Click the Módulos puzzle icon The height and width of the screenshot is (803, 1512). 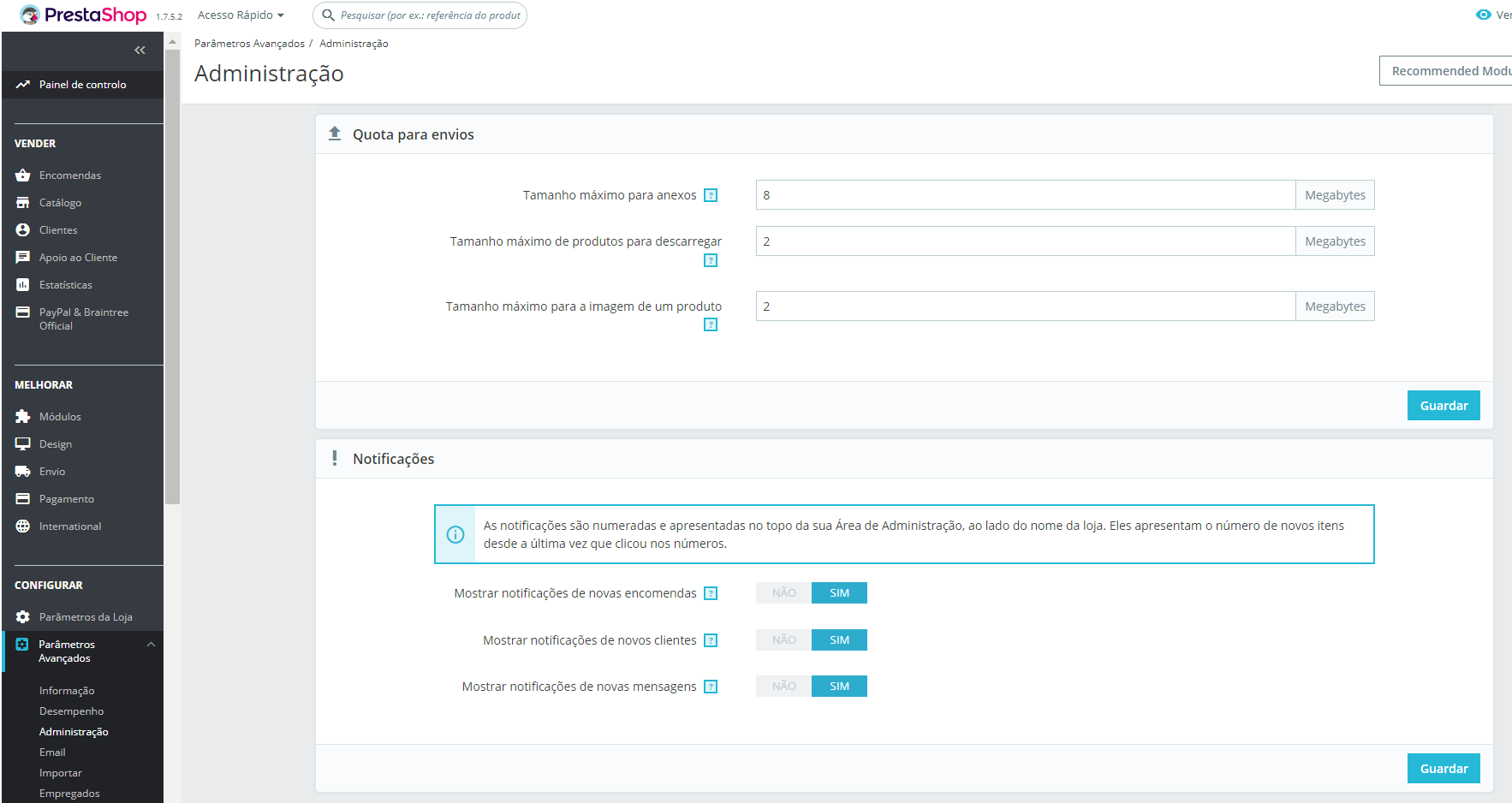point(23,417)
